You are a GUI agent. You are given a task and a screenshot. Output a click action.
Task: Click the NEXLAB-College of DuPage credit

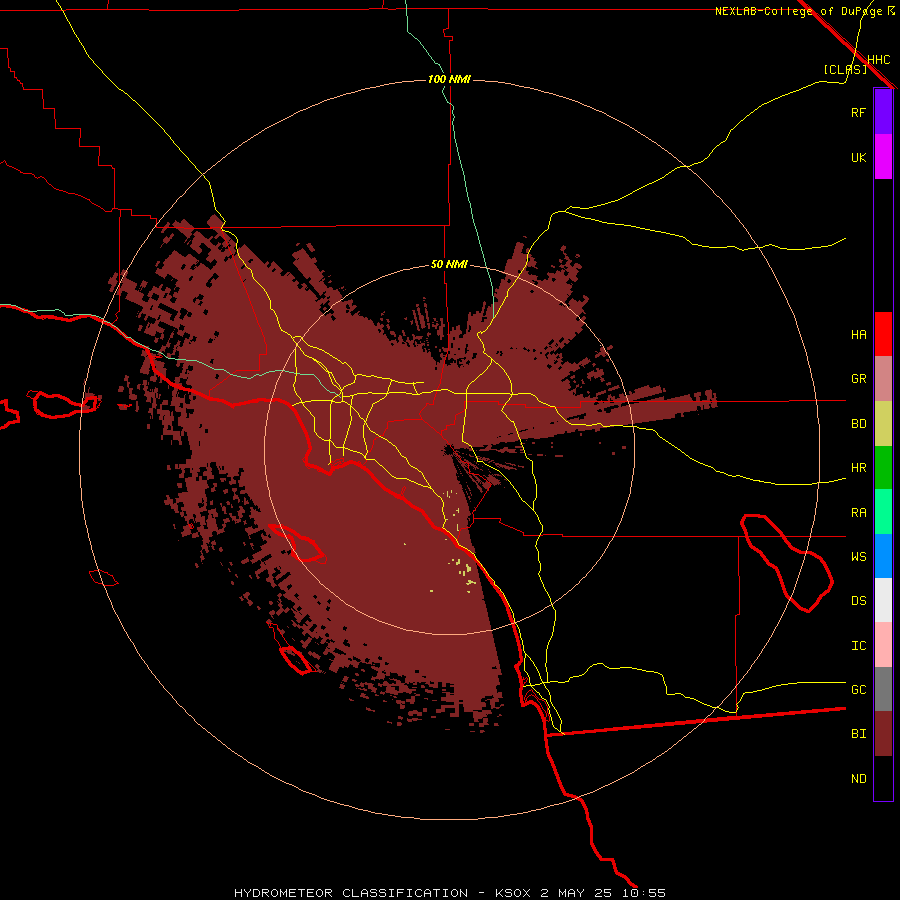pos(805,11)
